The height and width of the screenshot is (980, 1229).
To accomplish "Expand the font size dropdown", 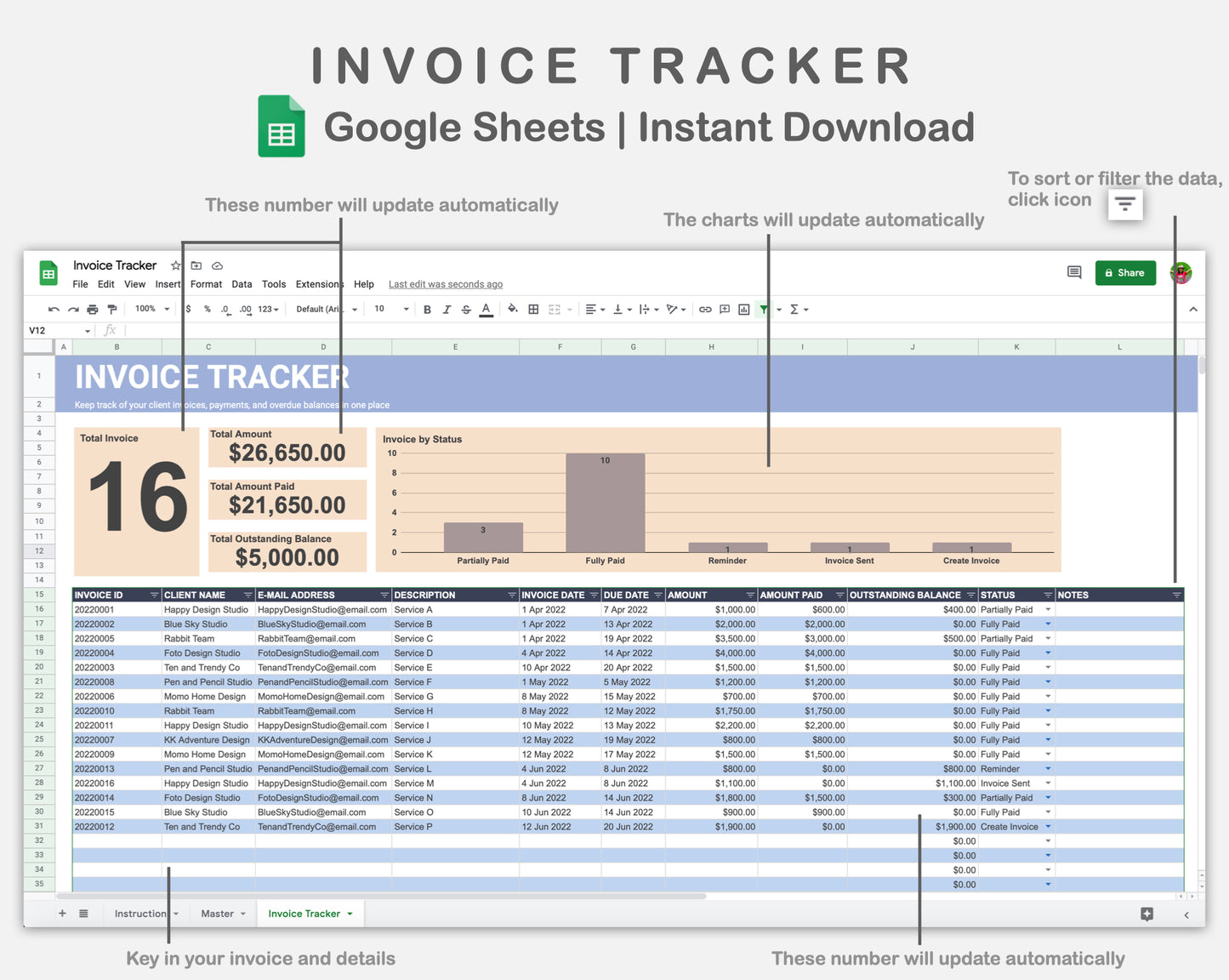I will 391,309.
